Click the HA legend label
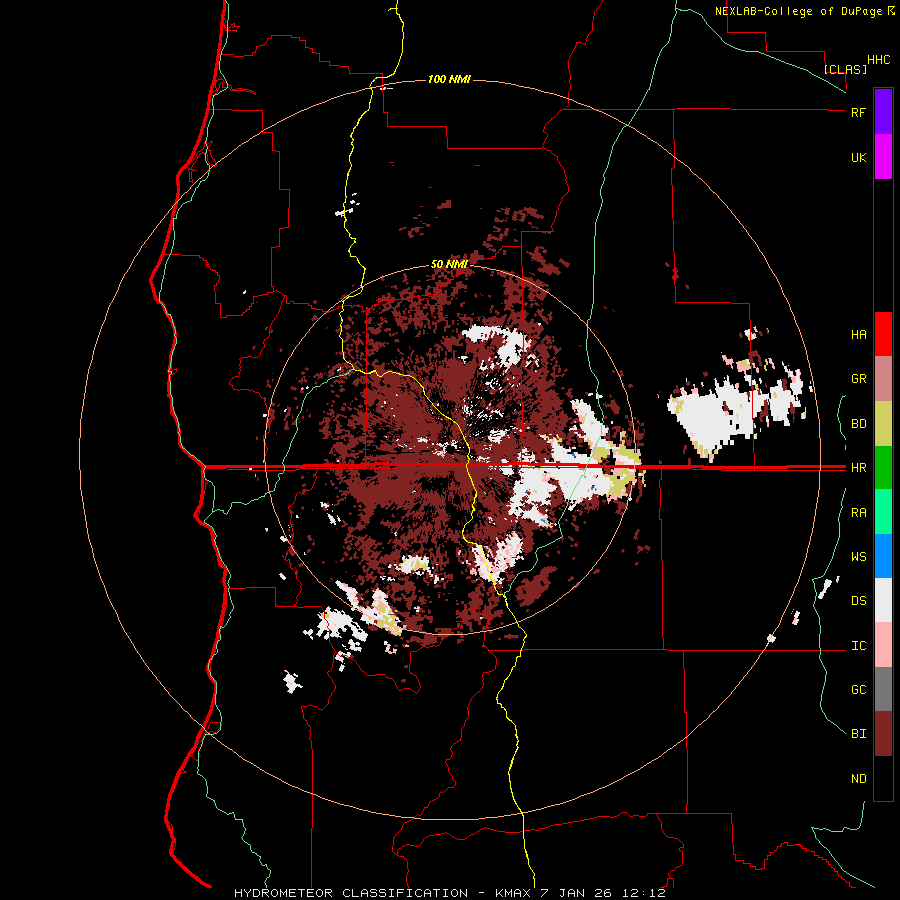This screenshot has height=900, width=900. 858,335
